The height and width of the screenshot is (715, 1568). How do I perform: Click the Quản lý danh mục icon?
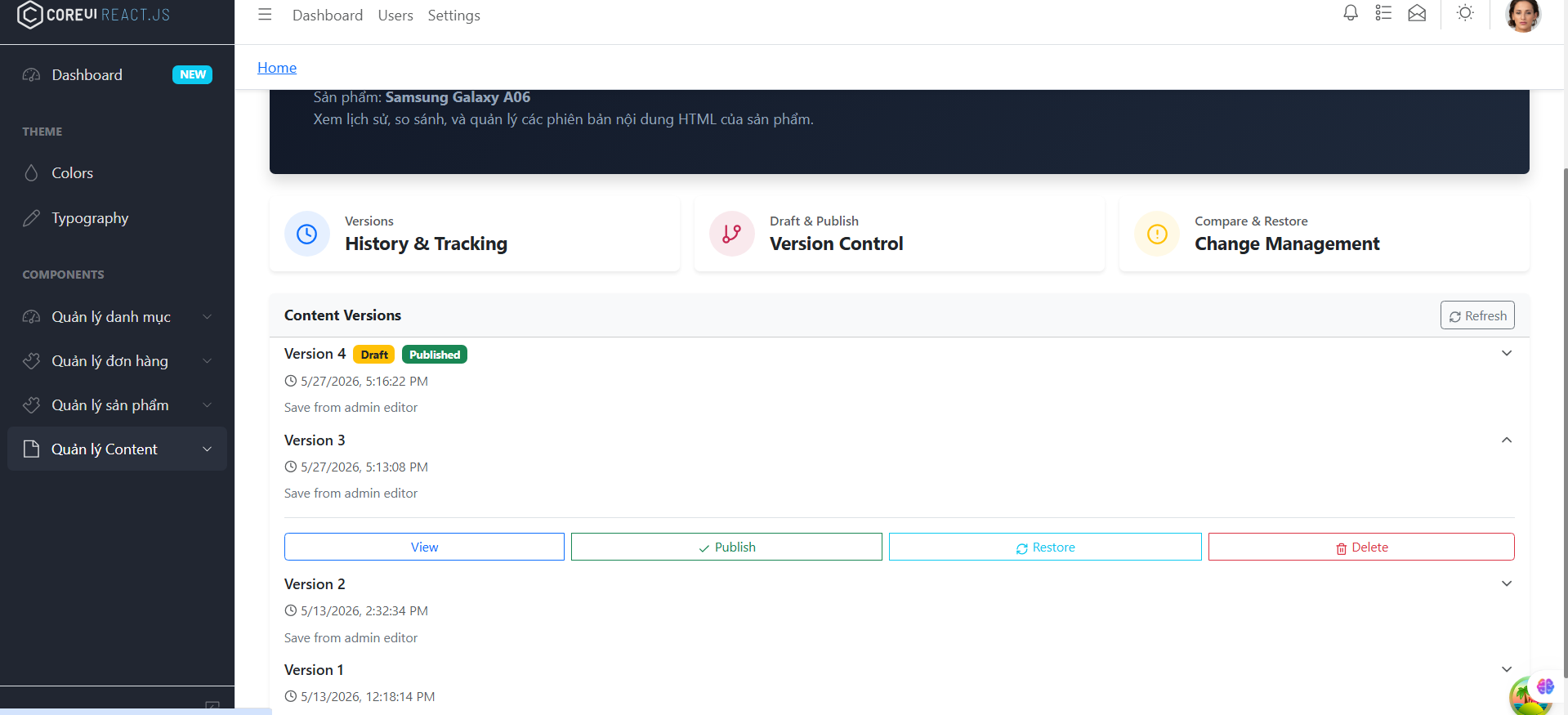pyautogui.click(x=31, y=317)
